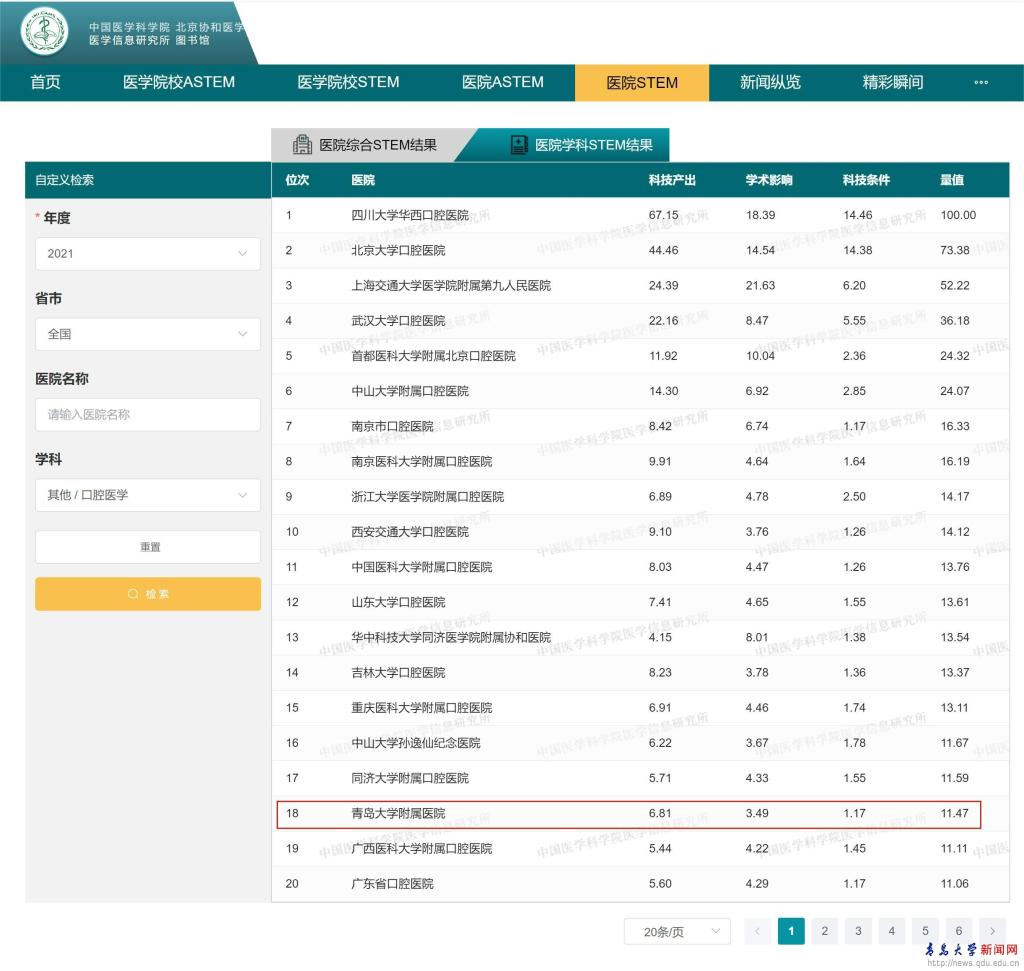Open 医学院校ASTEM navigation item
The height and width of the screenshot is (971, 1024).
tap(179, 83)
